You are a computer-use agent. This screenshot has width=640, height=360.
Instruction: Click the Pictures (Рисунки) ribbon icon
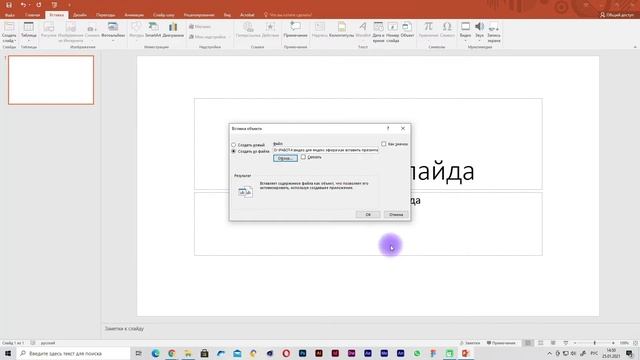[49, 27]
